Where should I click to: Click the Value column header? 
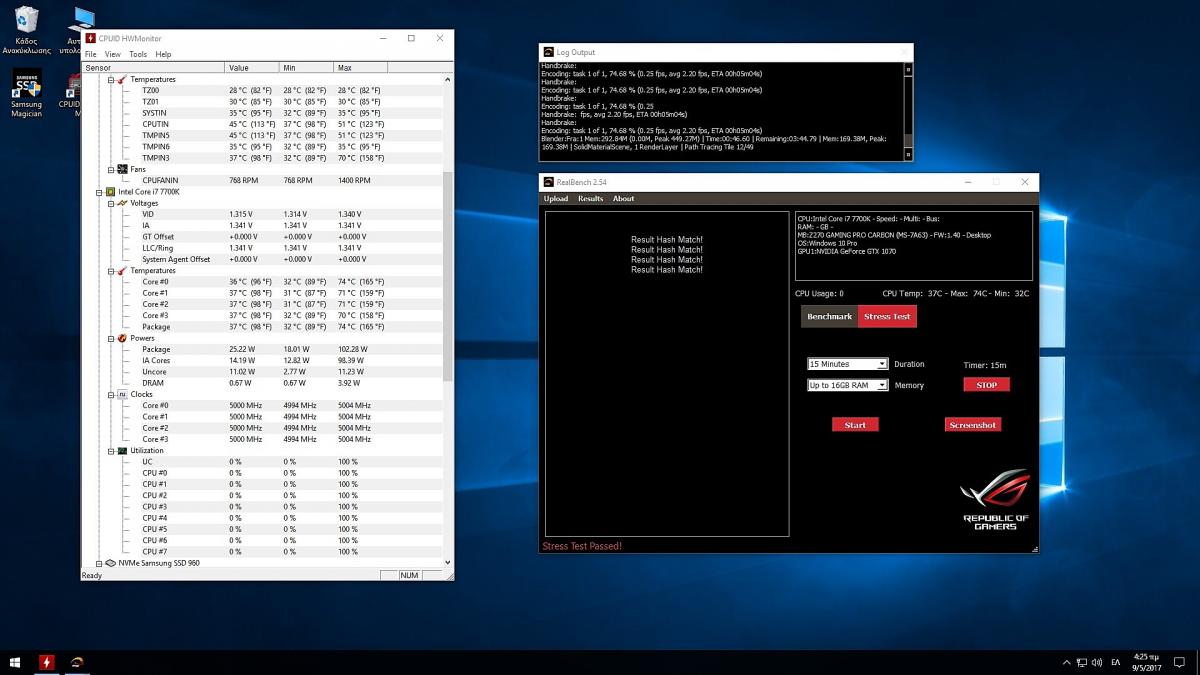[252, 67]
